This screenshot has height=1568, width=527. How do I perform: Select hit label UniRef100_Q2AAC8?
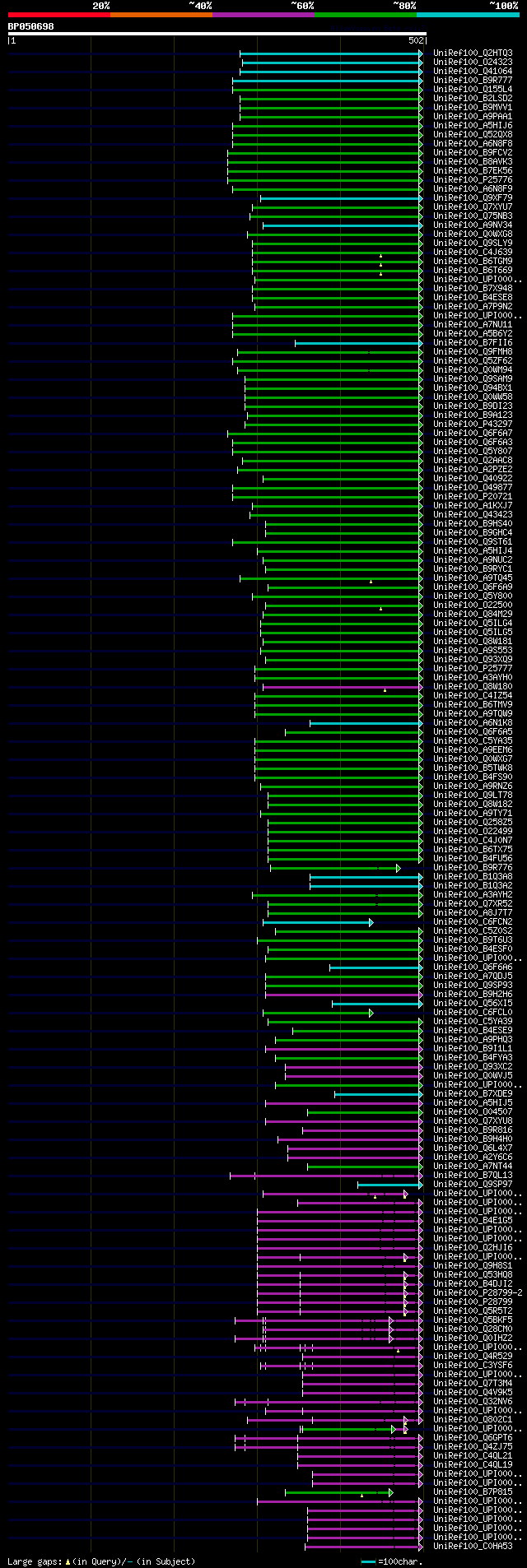[473, 461]
